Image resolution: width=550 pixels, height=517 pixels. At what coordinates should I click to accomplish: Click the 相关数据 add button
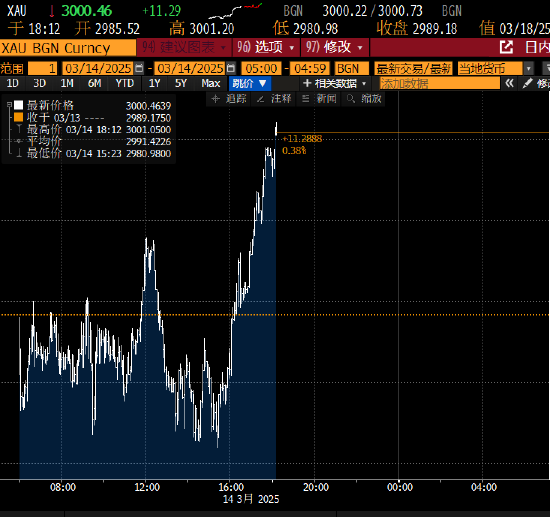click(335, 83)
